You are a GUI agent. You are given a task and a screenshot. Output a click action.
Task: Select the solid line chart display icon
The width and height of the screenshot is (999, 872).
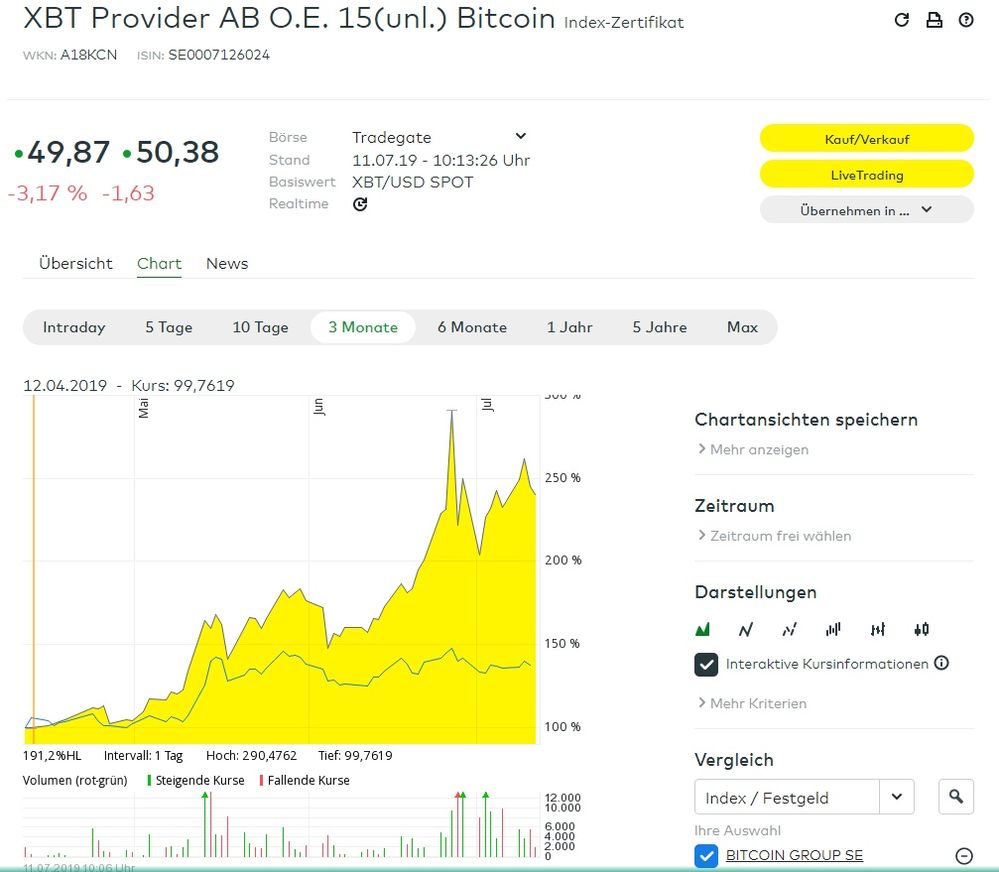746,629
